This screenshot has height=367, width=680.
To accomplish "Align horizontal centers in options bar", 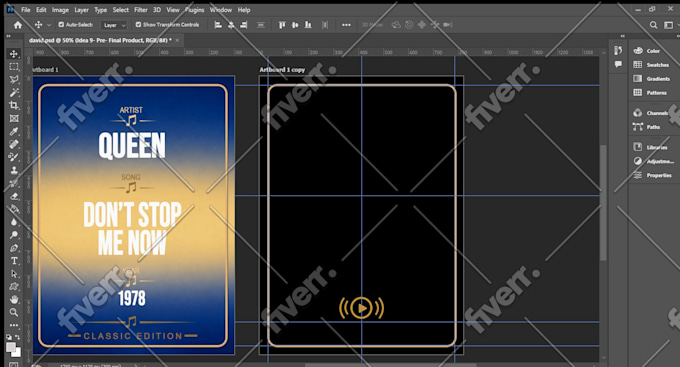I will click(231, 25).
